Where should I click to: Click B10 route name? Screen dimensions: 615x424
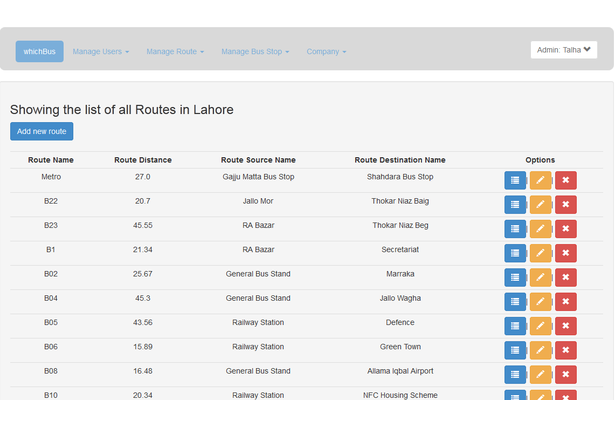pyautogui.click(x=51, y=395)
